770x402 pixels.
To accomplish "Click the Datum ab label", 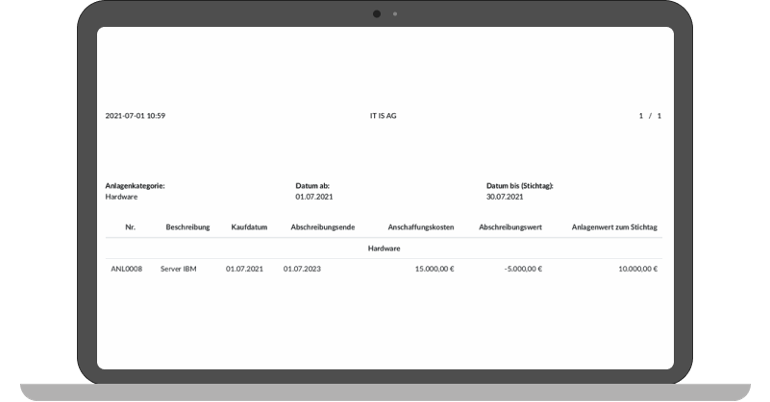I will tap(312, 186).
